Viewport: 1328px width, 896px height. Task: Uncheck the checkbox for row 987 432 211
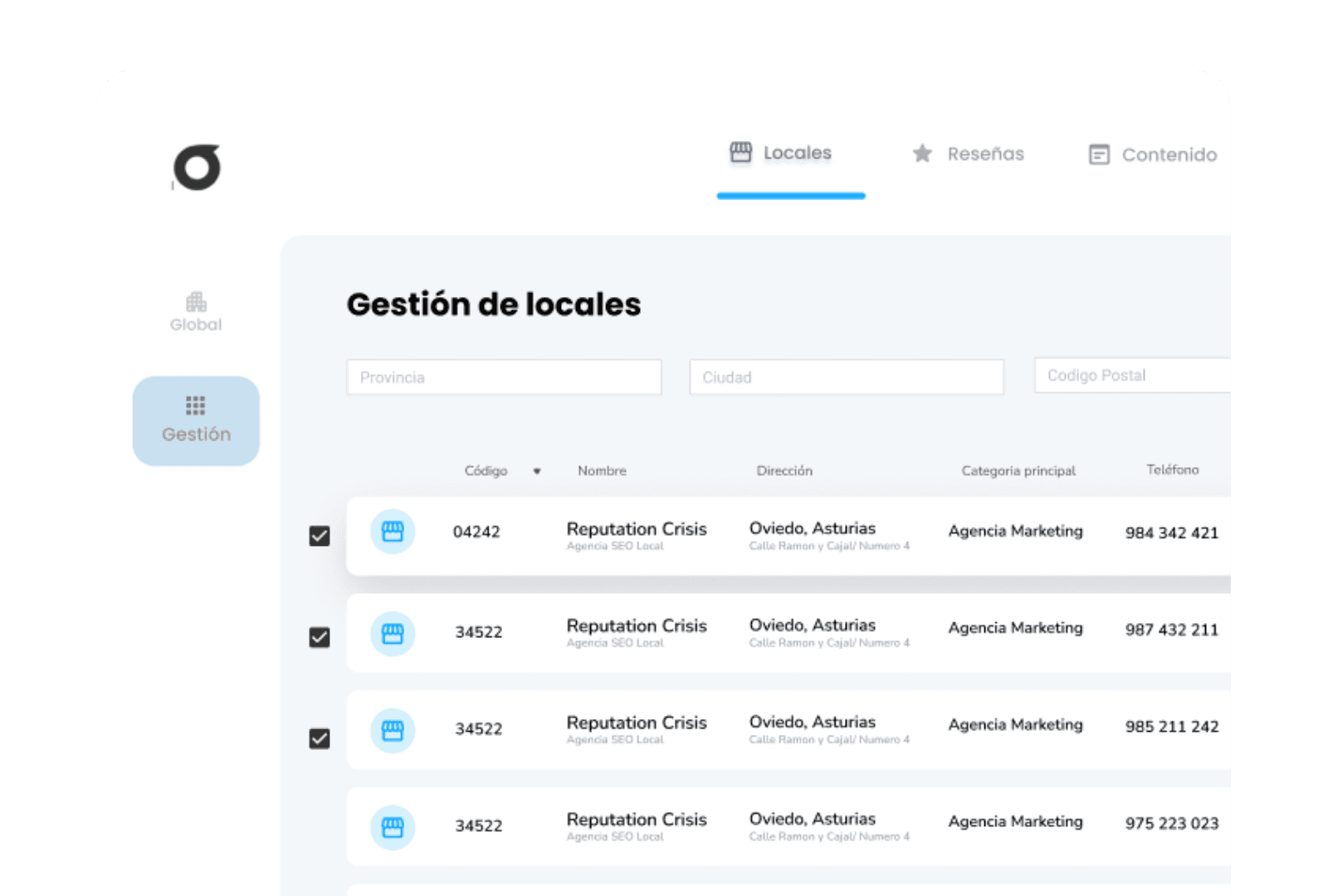pos(320,637)
